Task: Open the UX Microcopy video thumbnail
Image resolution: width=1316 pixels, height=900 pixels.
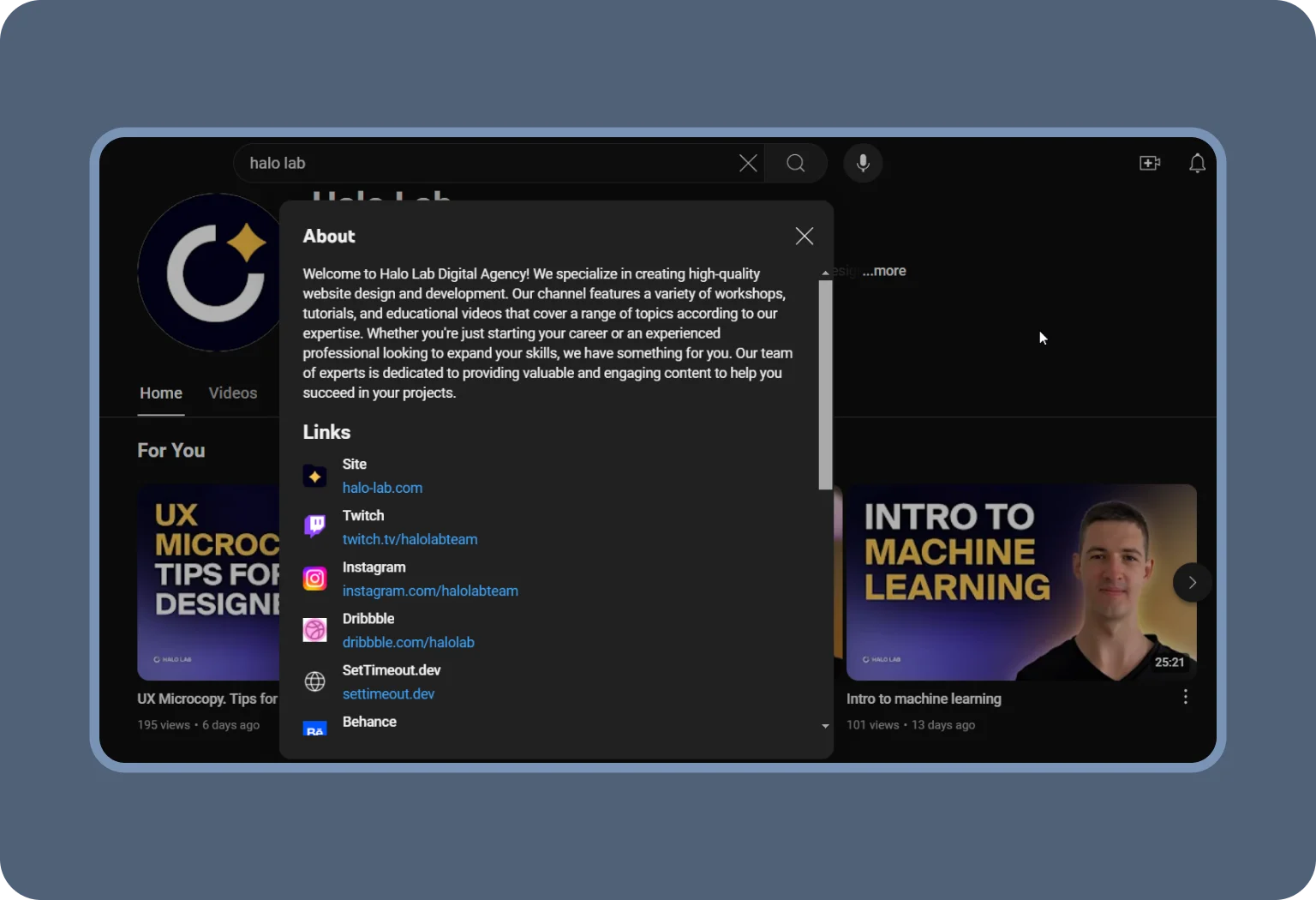Action: [208, 582]
